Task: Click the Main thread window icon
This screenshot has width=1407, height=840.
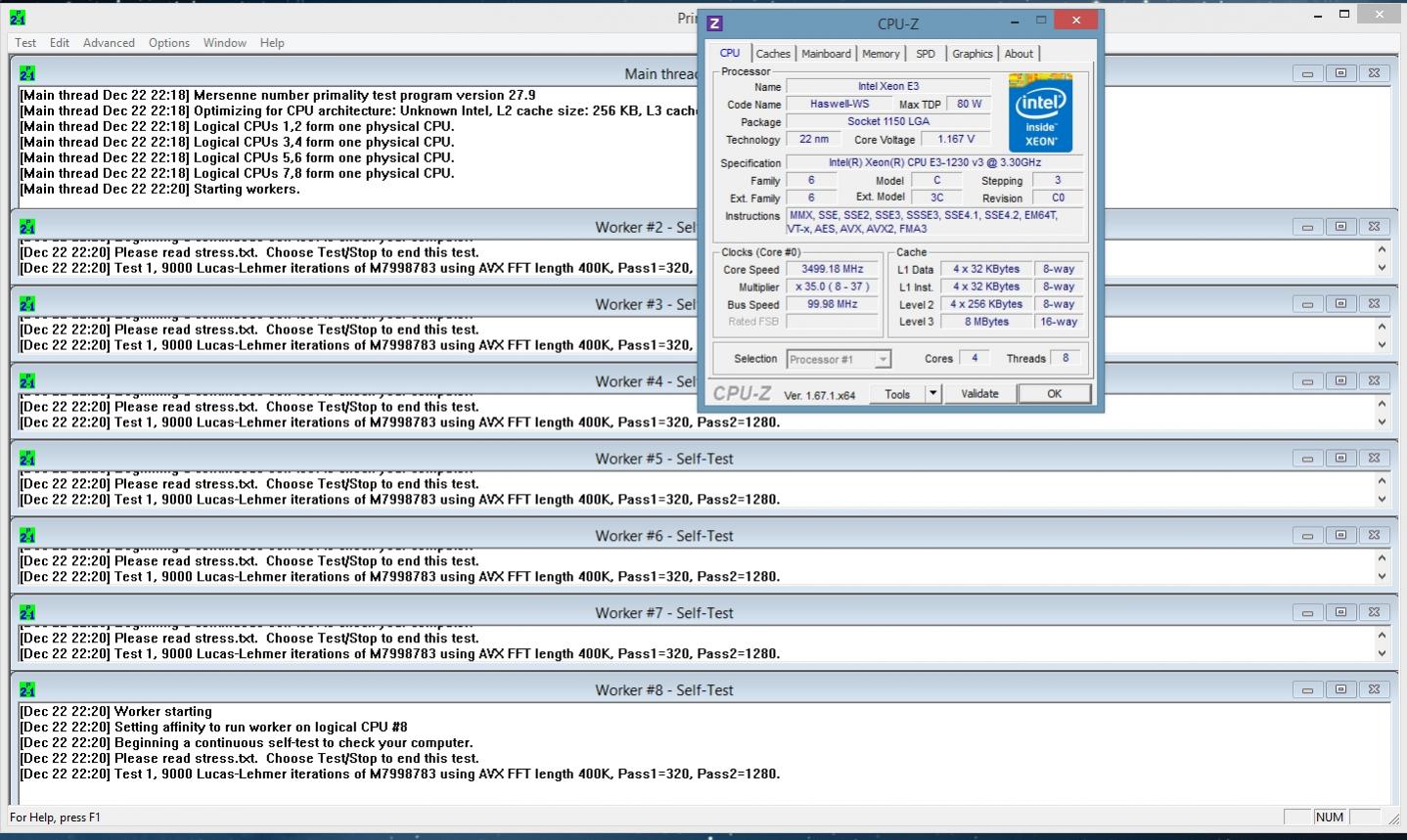Action: tap(27, 73)
